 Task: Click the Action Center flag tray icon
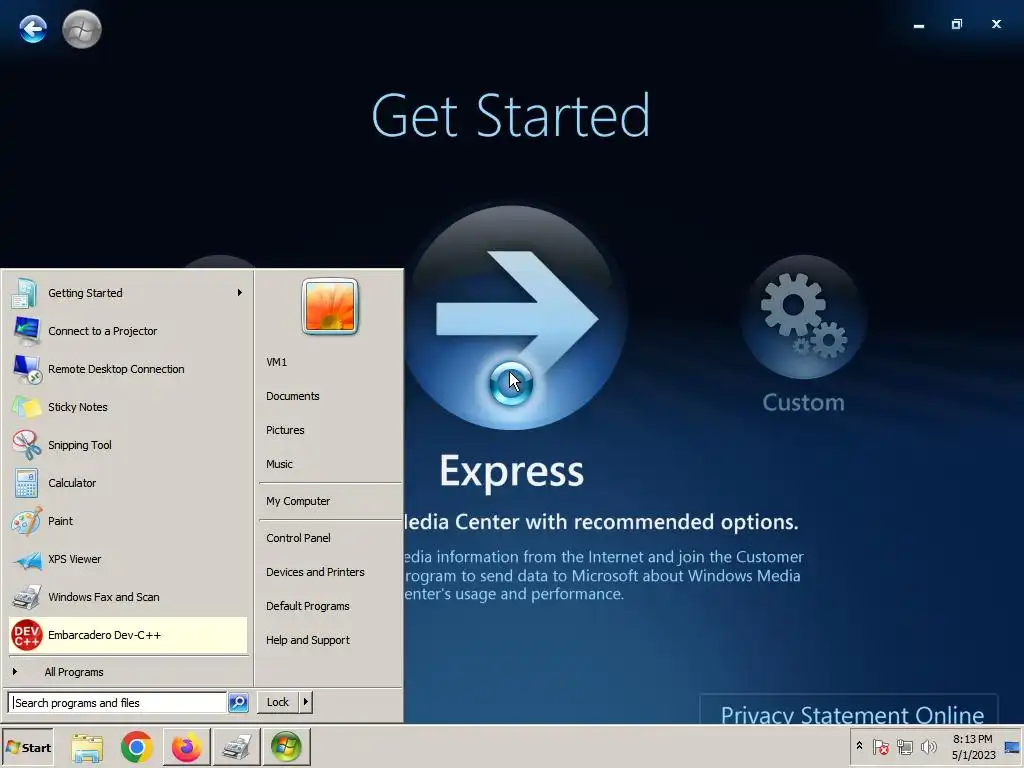coord(880,746)
